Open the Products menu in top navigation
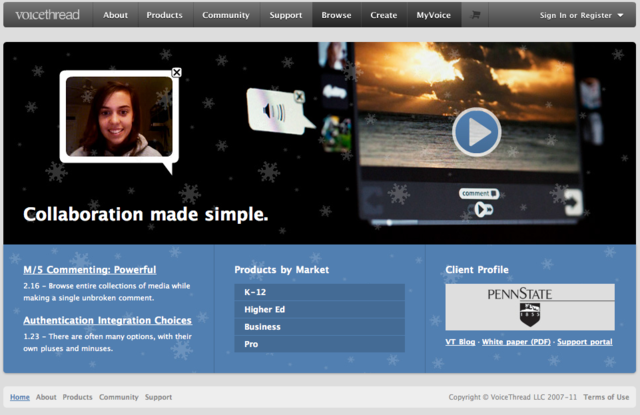Screen dimensions: 640x415 point(164,15)
